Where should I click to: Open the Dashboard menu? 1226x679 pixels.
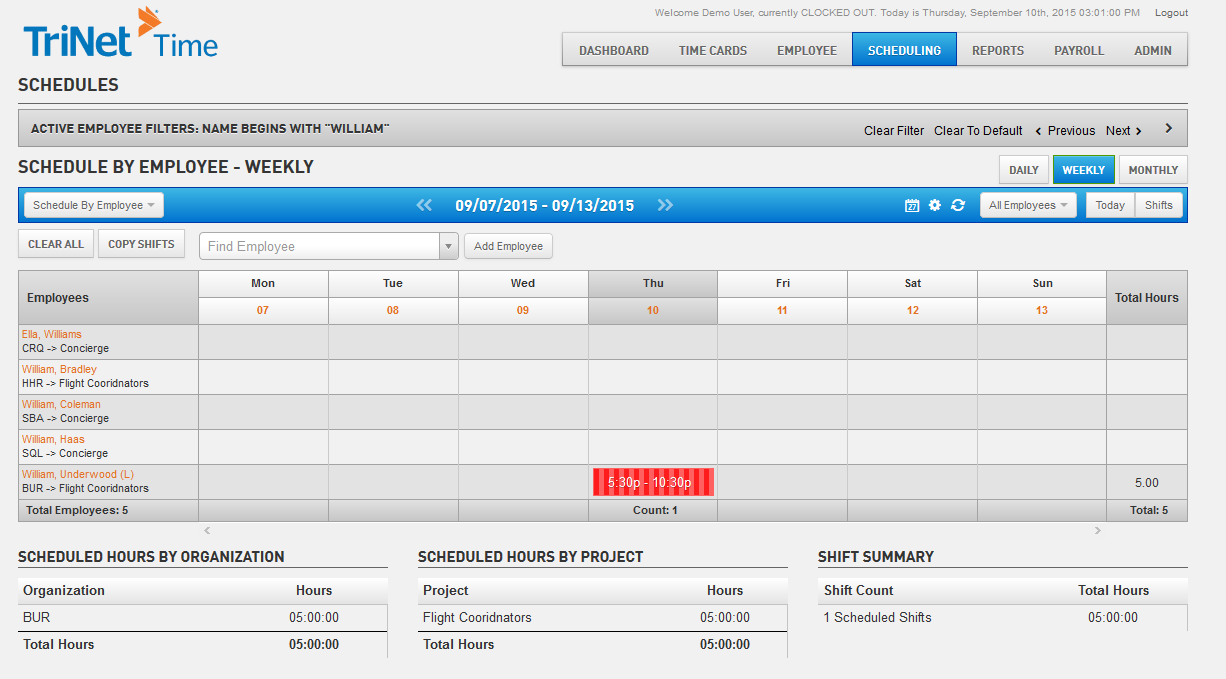click(614, 50)
